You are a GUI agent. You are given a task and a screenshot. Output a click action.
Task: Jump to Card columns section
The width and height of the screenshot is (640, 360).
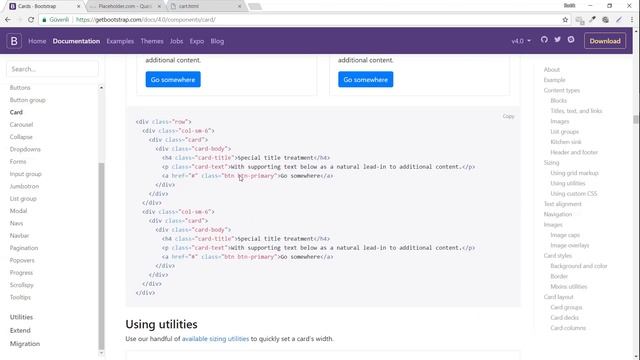(x=568, y=328)
